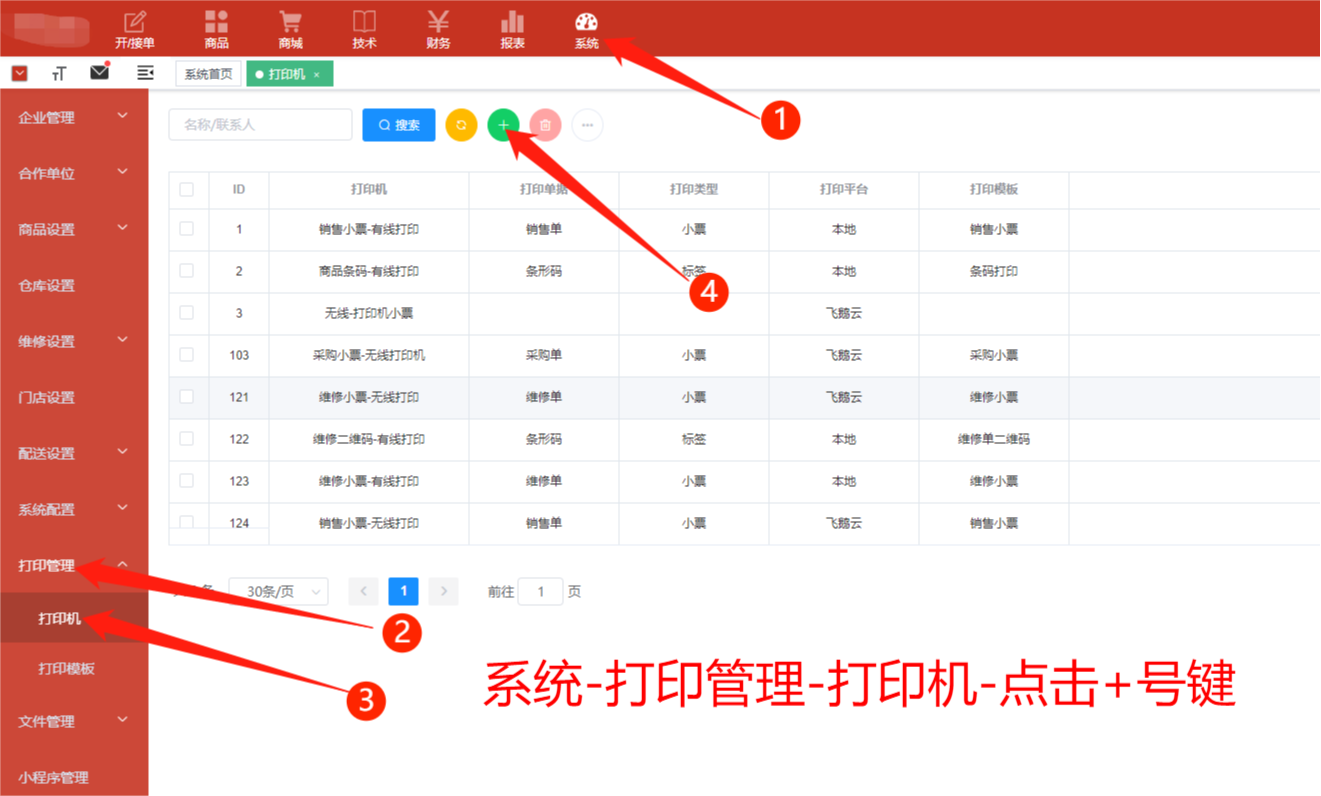Toggle the select-all checkbox in the table header
1321x796 pixels.
[x=186, y=189]
